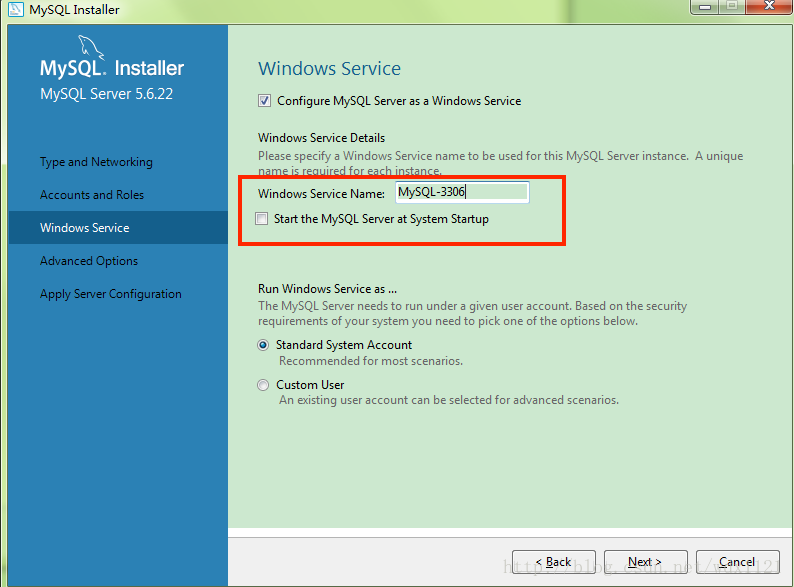Click Recommended for most scenarios text
This screenshot has height=587, width=794.
[371, 361]
